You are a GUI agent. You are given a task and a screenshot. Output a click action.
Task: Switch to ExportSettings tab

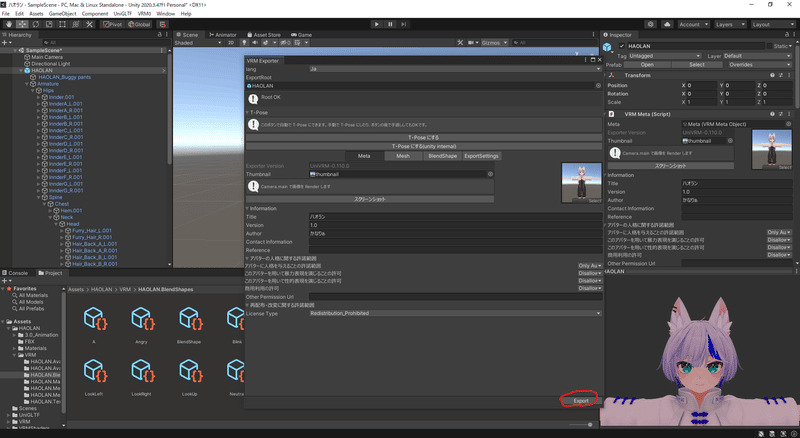(481, 156)
